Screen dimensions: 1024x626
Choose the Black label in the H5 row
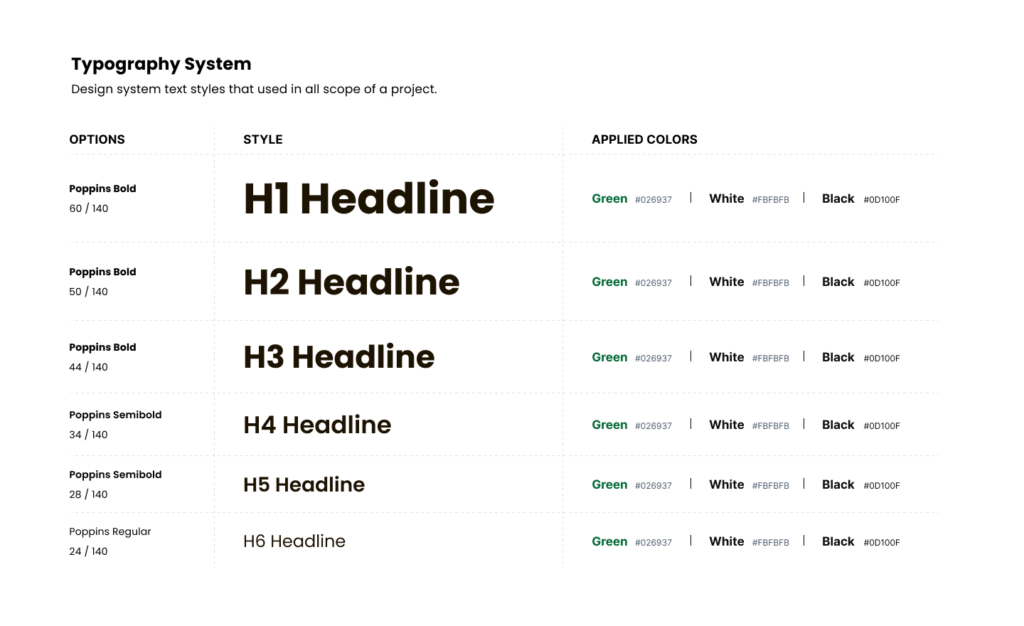838,484
